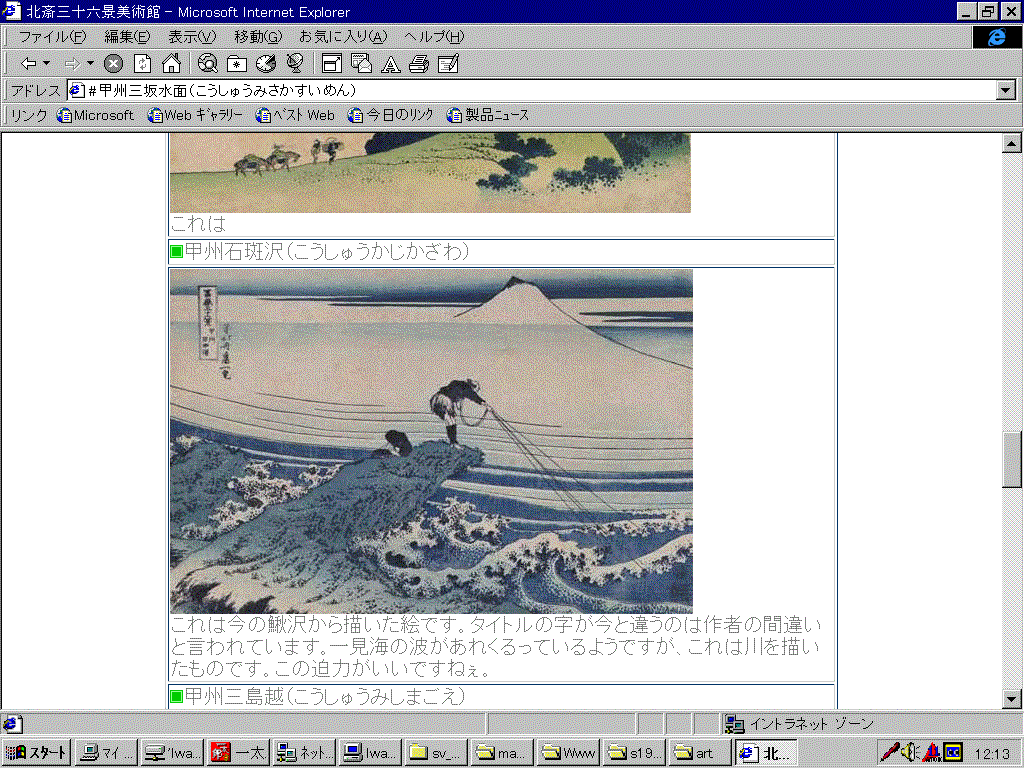Open the Microsoft links bar shortcut
The image size is (1024, 768).
[x=95, y=116]
